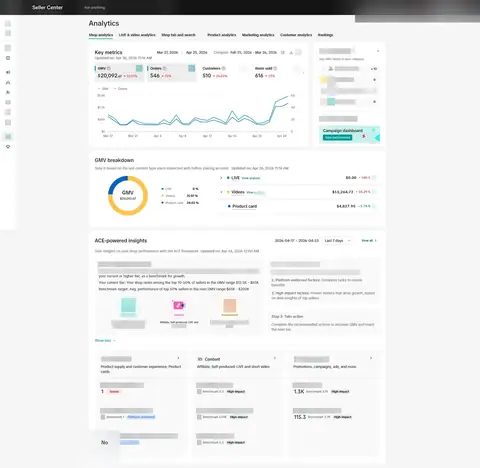Screen dimensions: 480x468
Task: Expand the Videos breakdown row
Action: tap(221, 192)
